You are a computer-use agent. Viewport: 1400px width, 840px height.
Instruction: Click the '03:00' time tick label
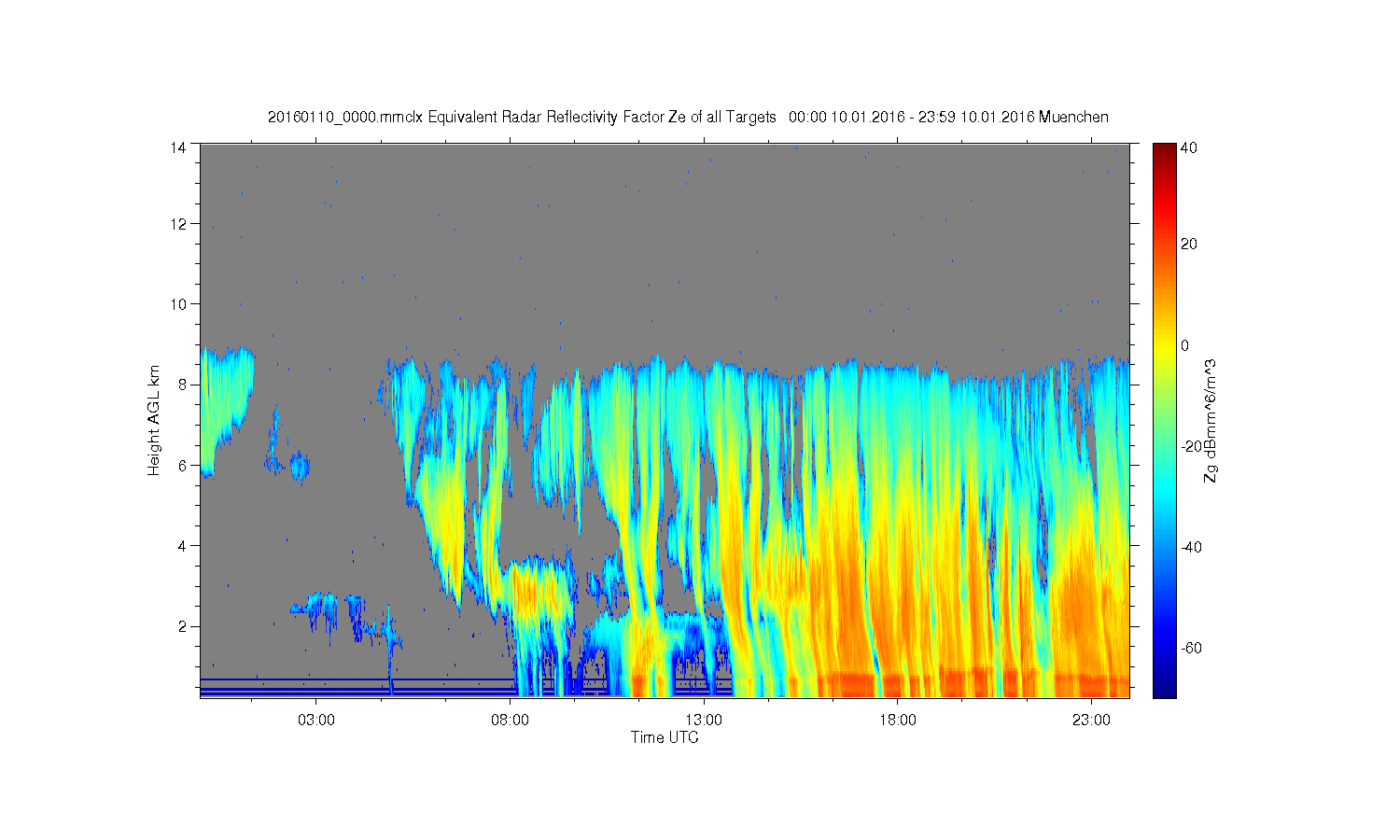click(x=316, y=721)
